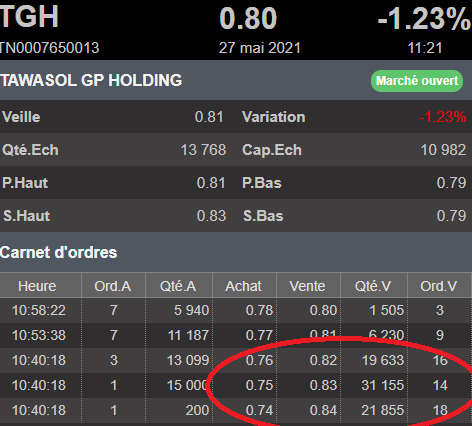The image size is (472, 426).
Task: Select the Vente column header
Action: pos(307,286)
